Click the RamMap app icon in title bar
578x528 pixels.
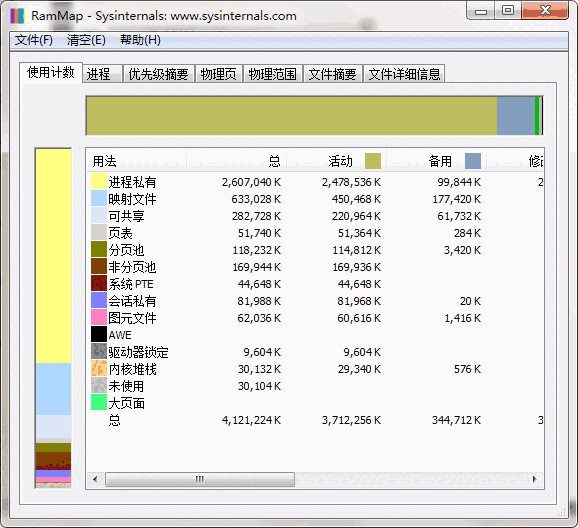(x=17, y=16)
